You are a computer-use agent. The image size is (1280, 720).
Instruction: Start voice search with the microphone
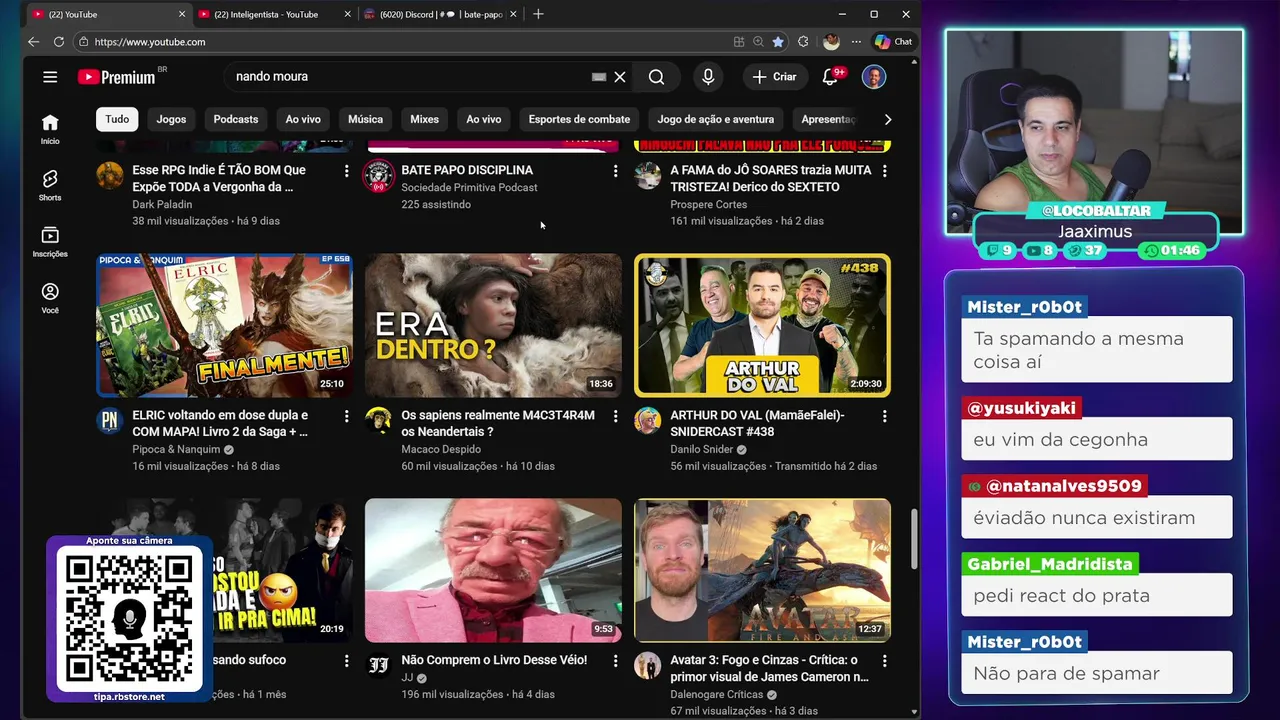coord(708,76)
